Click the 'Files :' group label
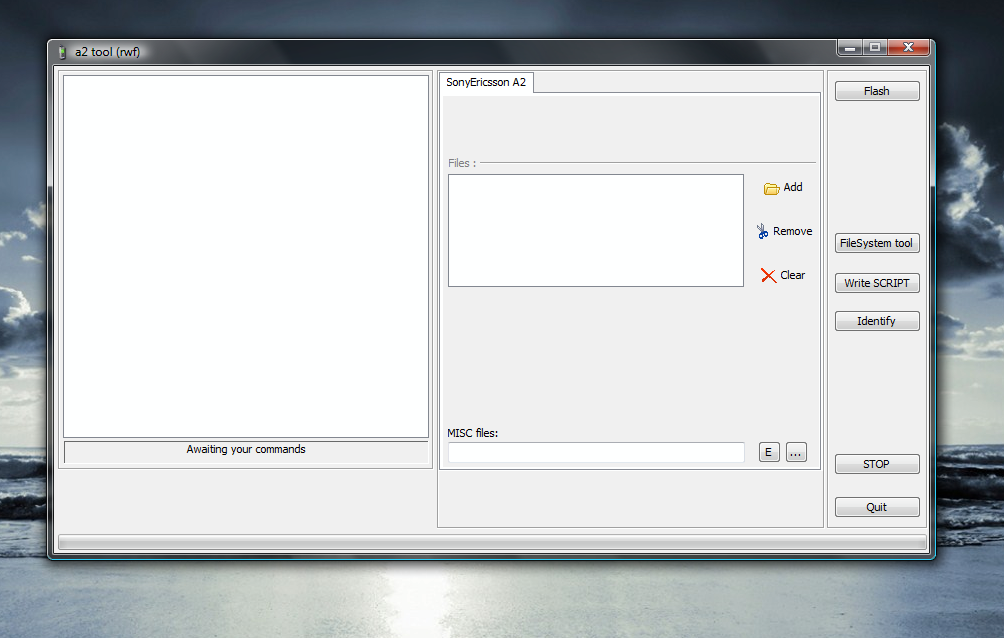Screen dimensions: 1004x638 click(x=462, y=163)
